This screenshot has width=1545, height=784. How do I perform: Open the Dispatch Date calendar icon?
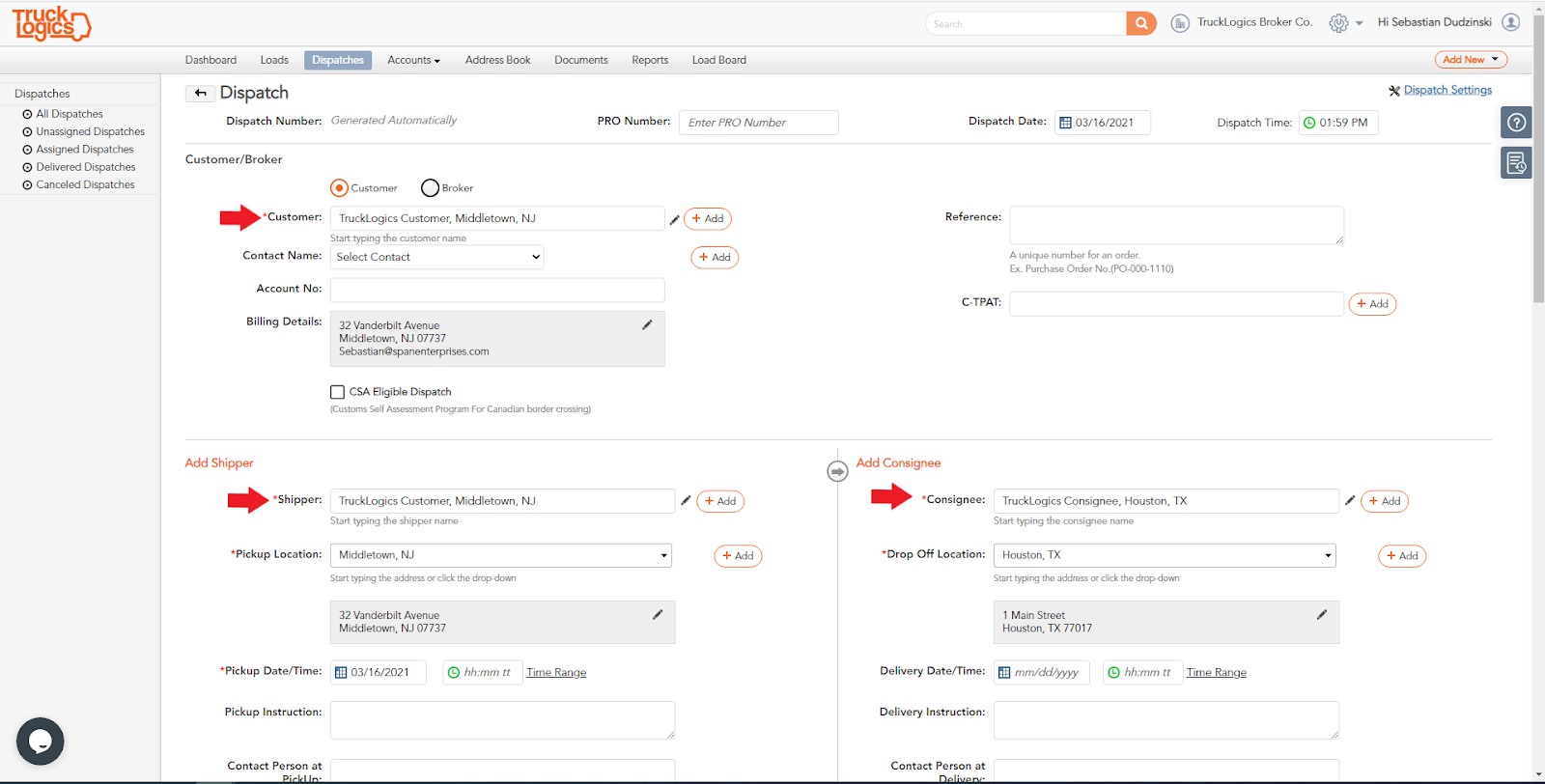1066,123
